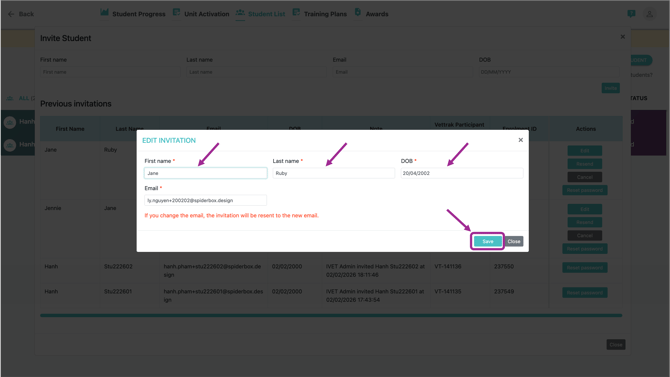Click Resend for Jennie Jane invitation
670x377 pixels.
585,222
